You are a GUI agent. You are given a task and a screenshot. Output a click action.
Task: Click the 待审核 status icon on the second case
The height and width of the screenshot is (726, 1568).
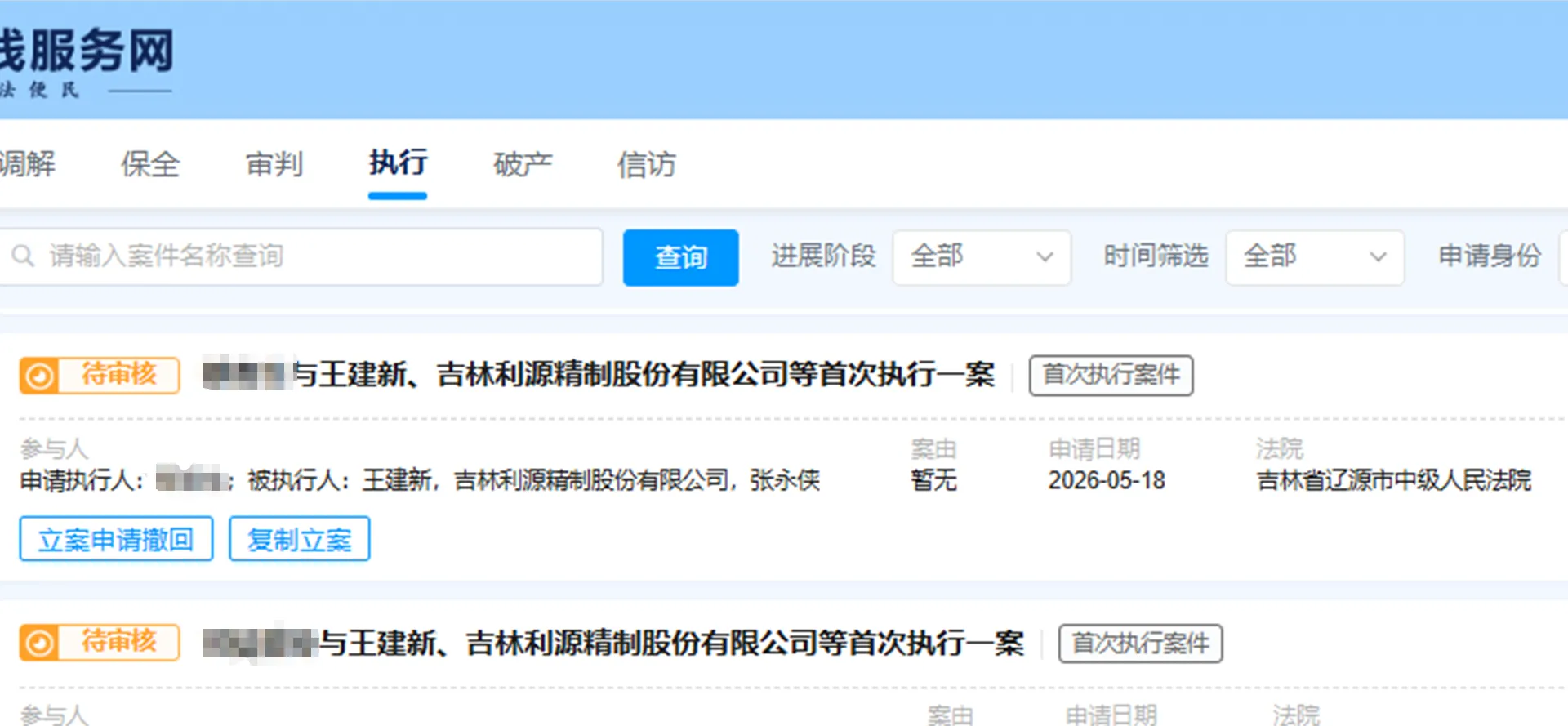pos(39,643)
